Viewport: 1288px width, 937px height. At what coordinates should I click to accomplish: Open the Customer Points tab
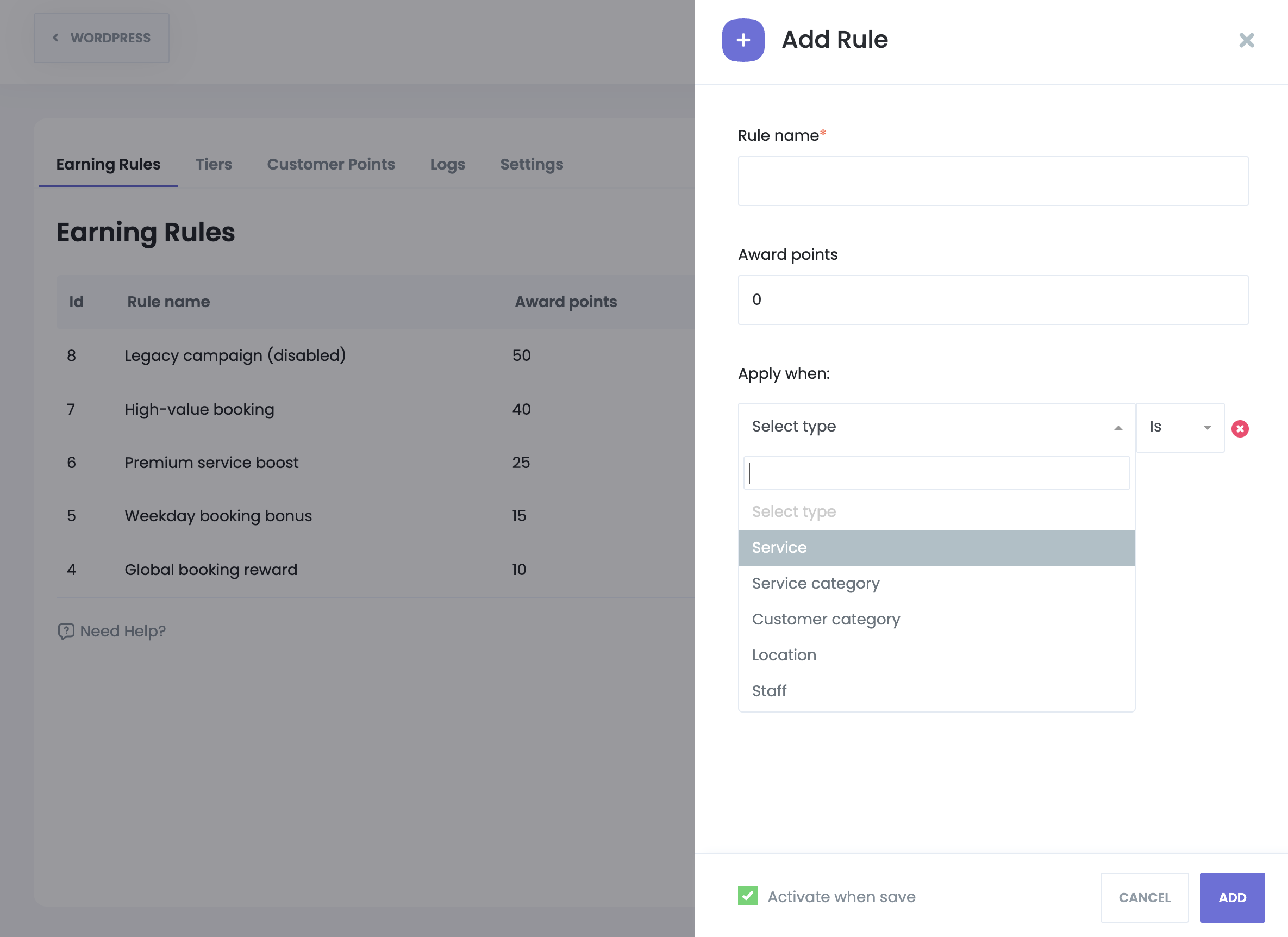pyautogui.click(x=330, y=164)
